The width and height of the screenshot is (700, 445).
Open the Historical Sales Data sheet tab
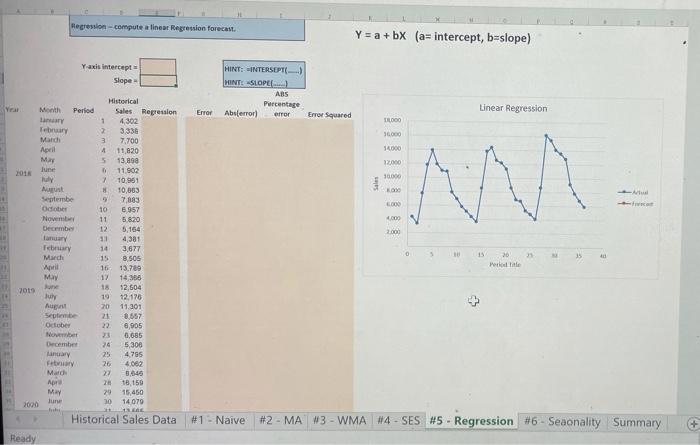123,420
